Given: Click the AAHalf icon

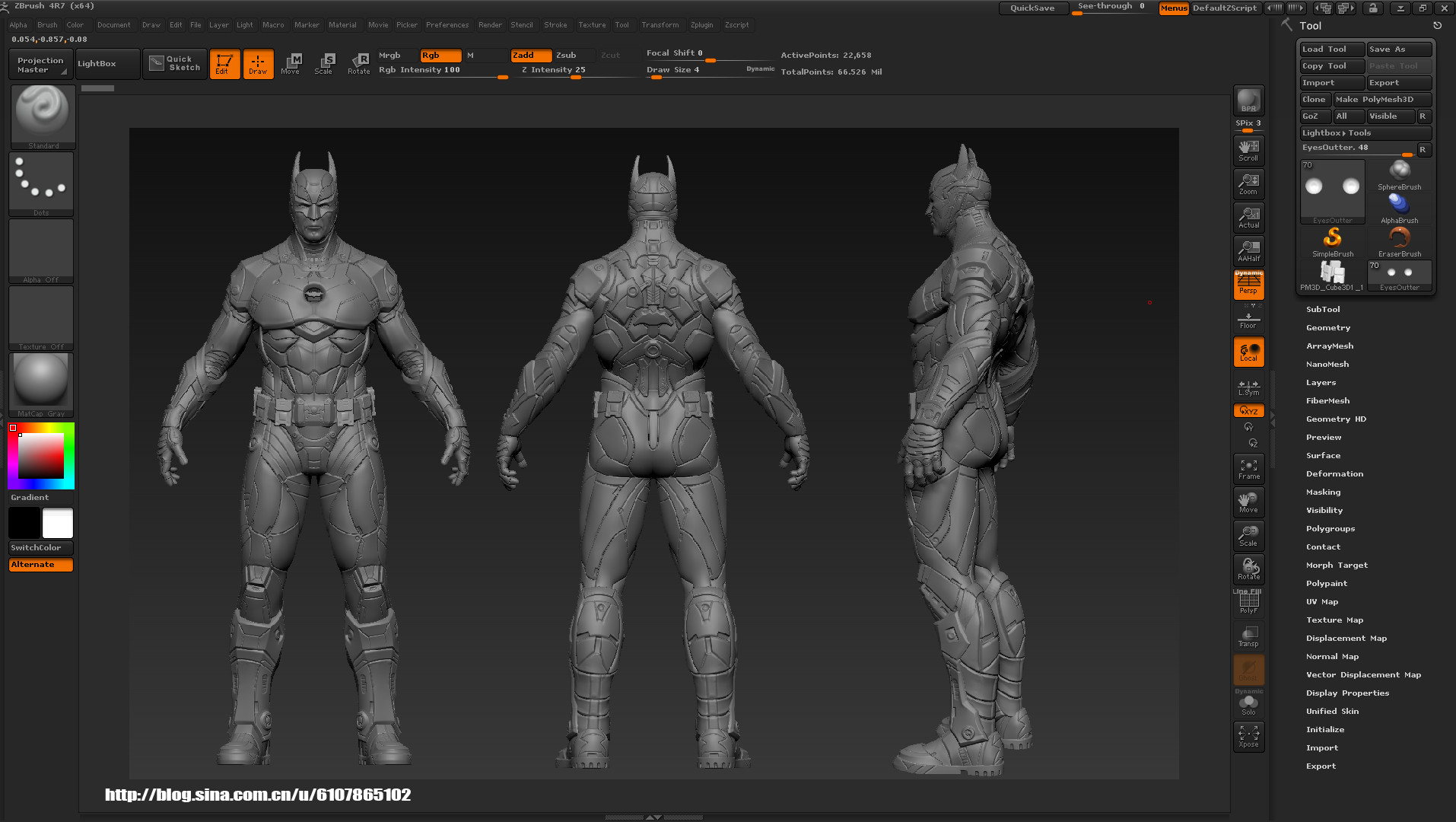Looking at the screenshot, I should click(x=1248, y=251).
